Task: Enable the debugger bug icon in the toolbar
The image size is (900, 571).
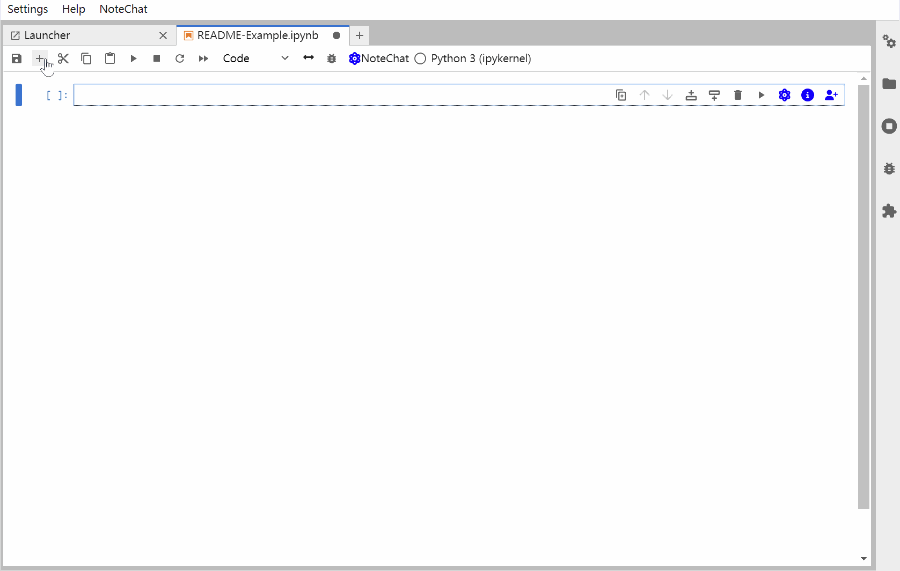Action: 332,59
